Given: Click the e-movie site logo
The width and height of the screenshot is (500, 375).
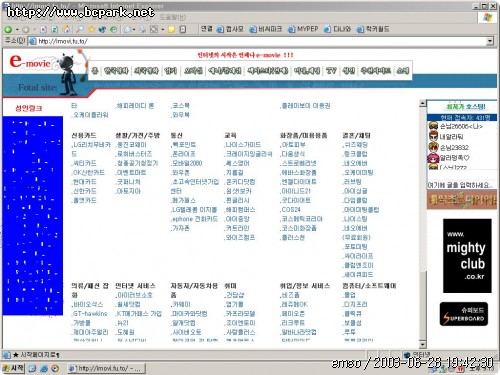Looking at the screenshot, I should tap(30, 62).
